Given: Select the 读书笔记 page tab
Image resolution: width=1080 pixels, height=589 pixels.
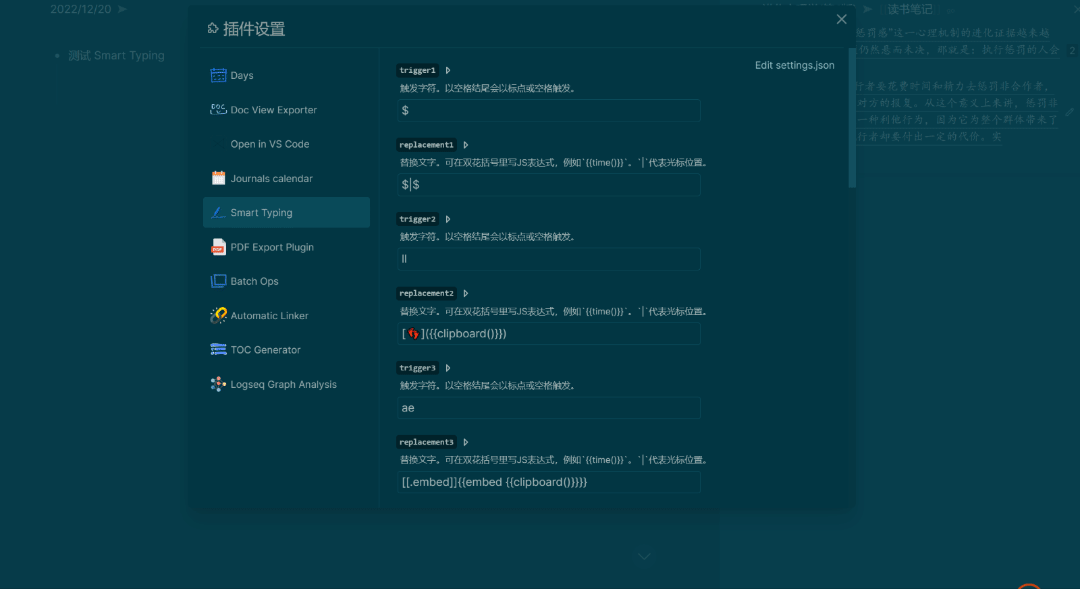Looking at the screenshot, I should (x=909, y=9).
